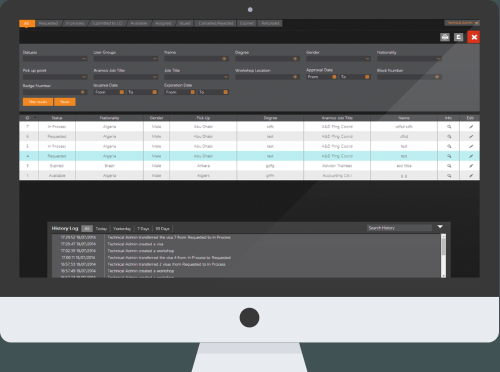Open info magnifier for Expired Brazil row

click(x=449, y=166)
